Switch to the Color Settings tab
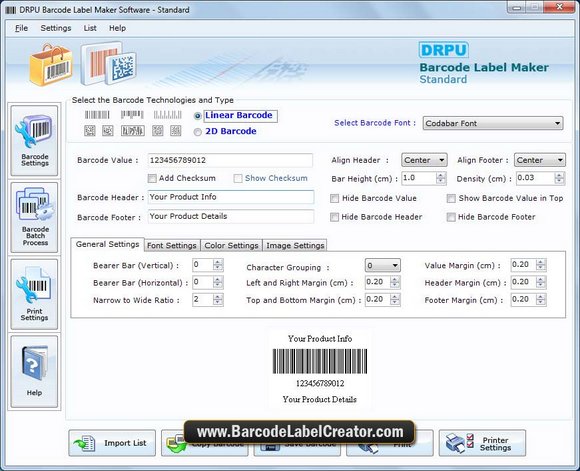 click(x=231, y=245)
